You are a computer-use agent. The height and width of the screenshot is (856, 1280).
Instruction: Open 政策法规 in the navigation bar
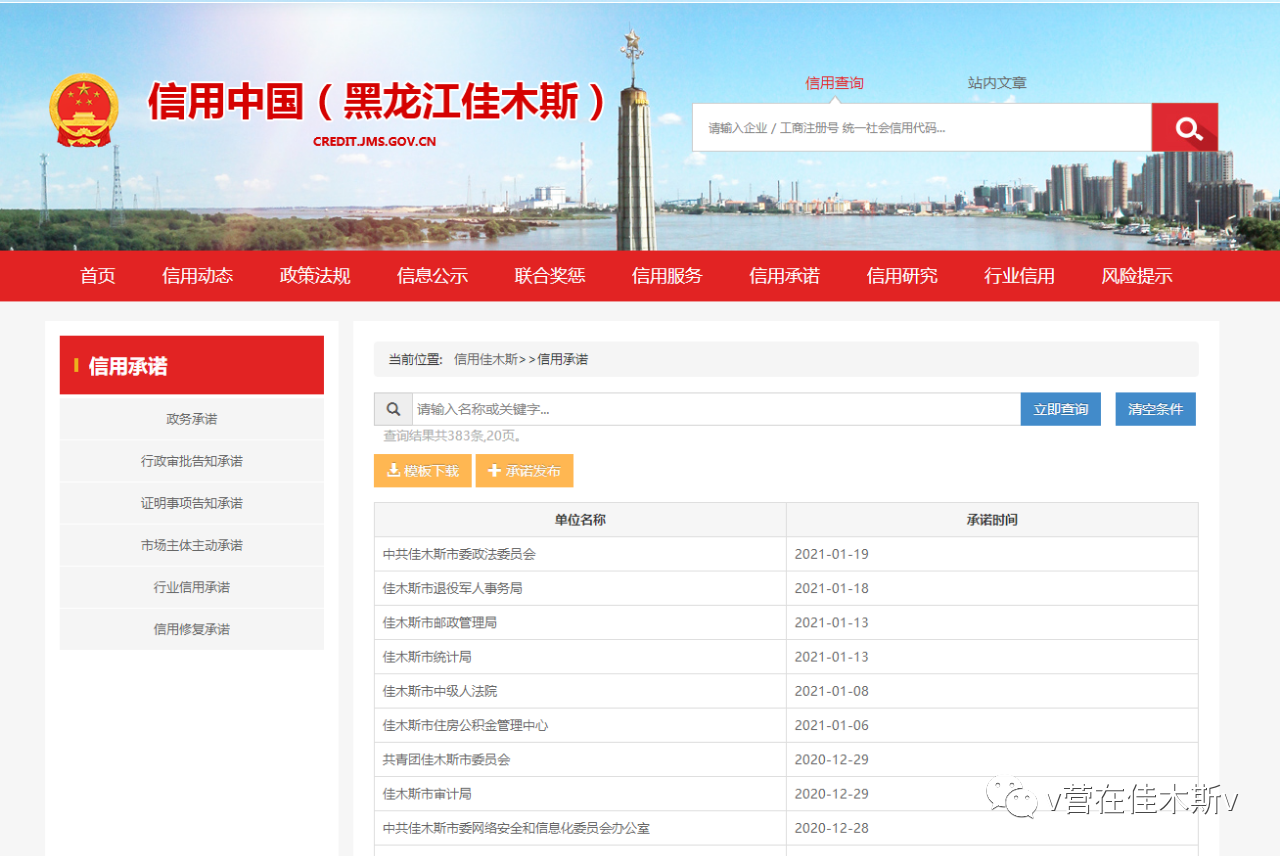point(315,276)
